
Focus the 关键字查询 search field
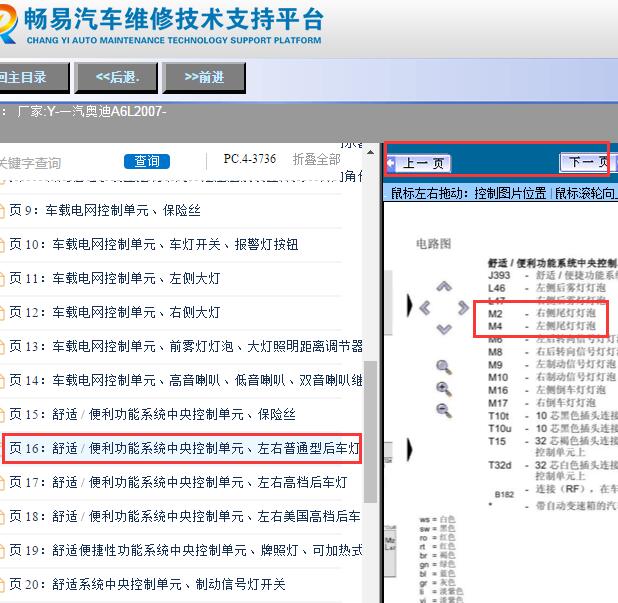(30, 163)
